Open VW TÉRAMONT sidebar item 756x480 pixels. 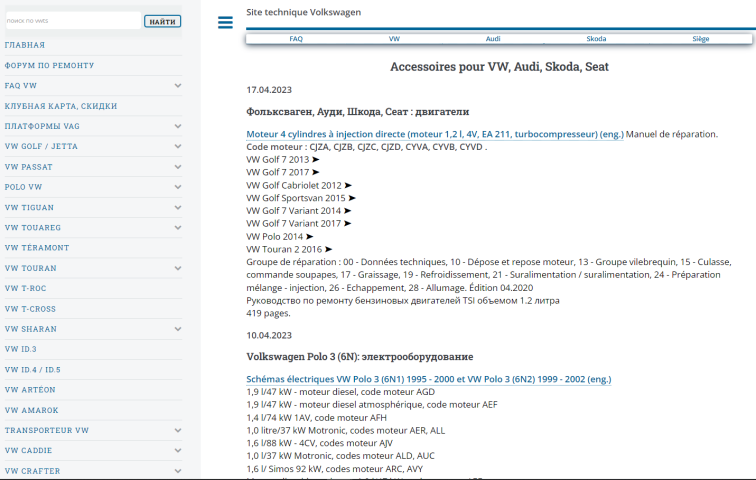37,248
